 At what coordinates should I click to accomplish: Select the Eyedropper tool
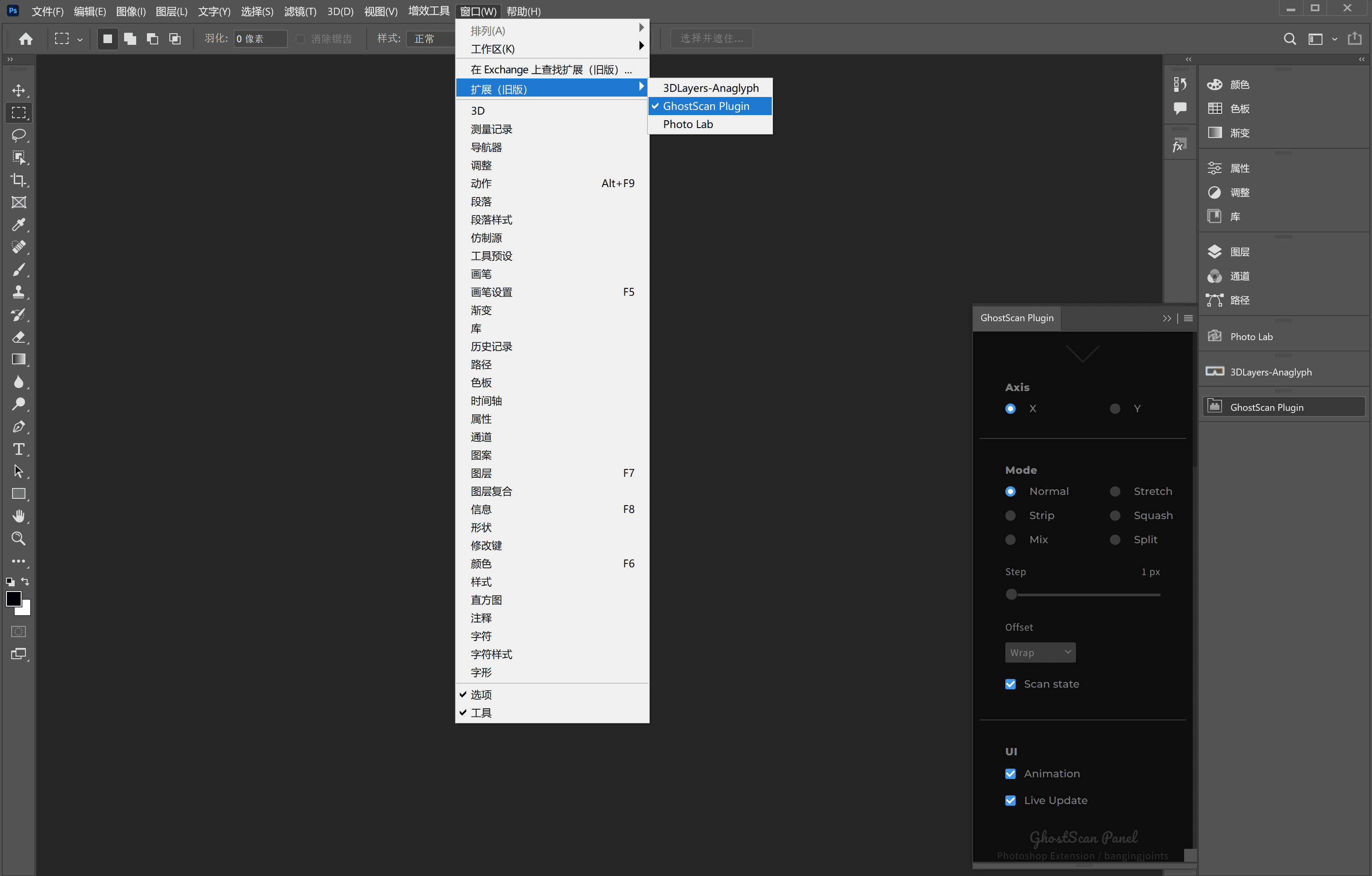click(18, 225)
